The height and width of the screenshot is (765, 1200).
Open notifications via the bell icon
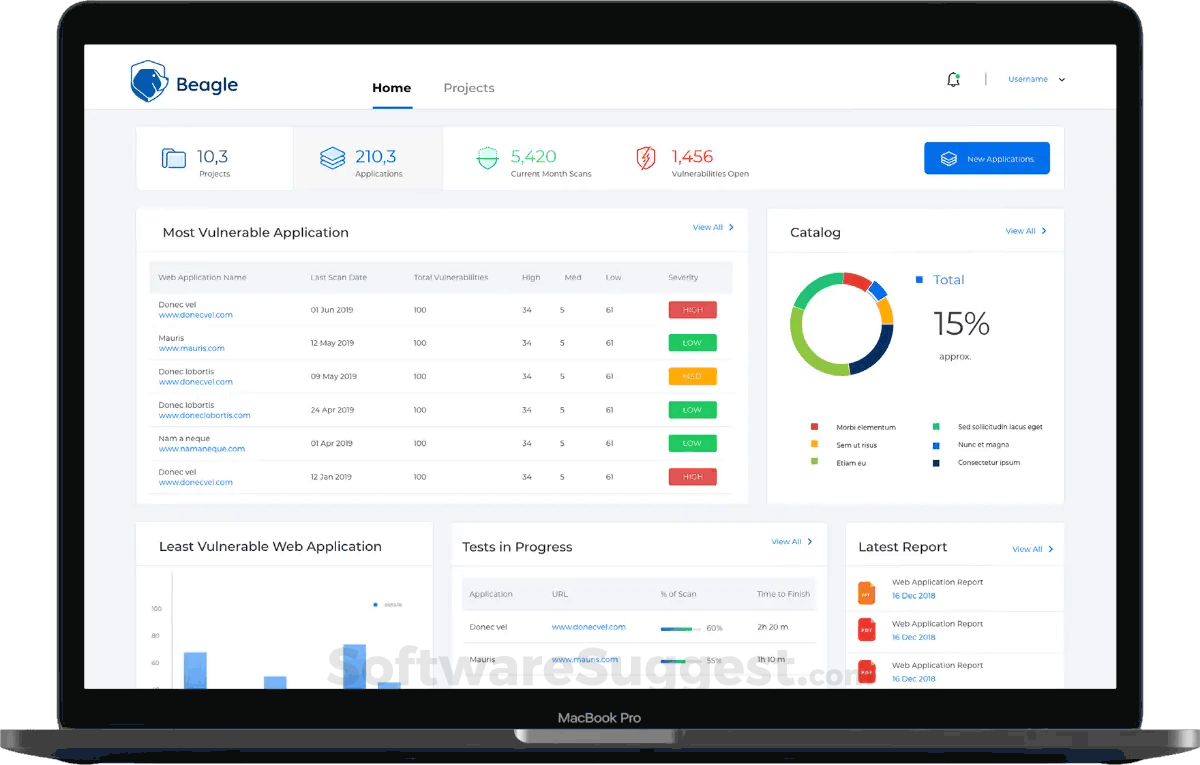click(953, 78)
